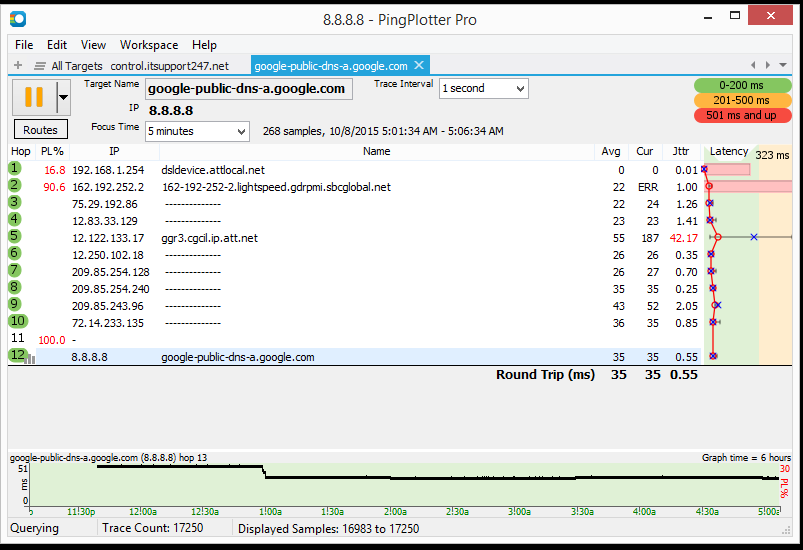Open the View menu

point(93,45)
